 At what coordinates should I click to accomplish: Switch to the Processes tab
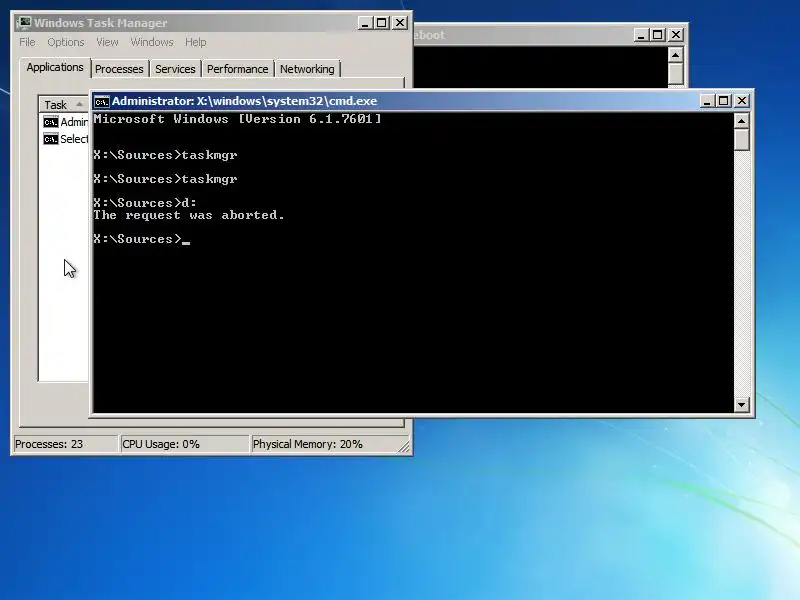coord(119,69)
